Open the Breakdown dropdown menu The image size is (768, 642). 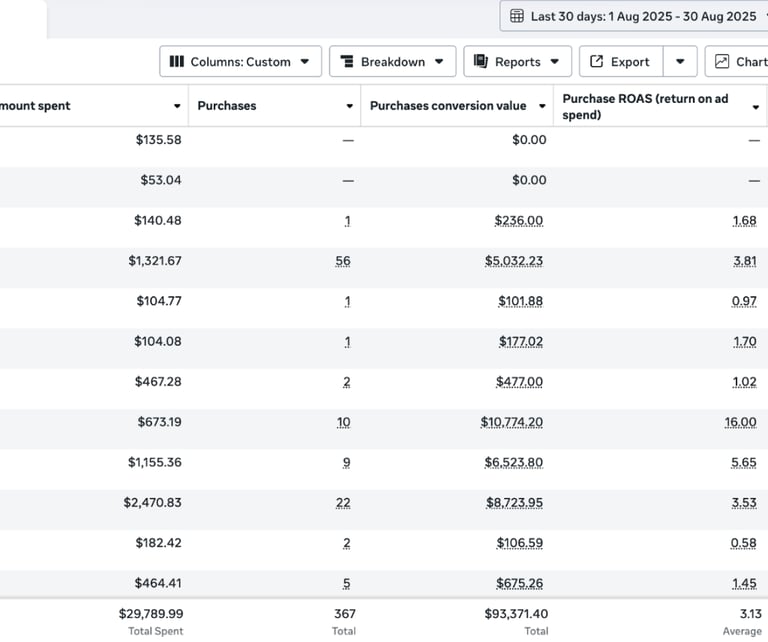coord(393,62)
